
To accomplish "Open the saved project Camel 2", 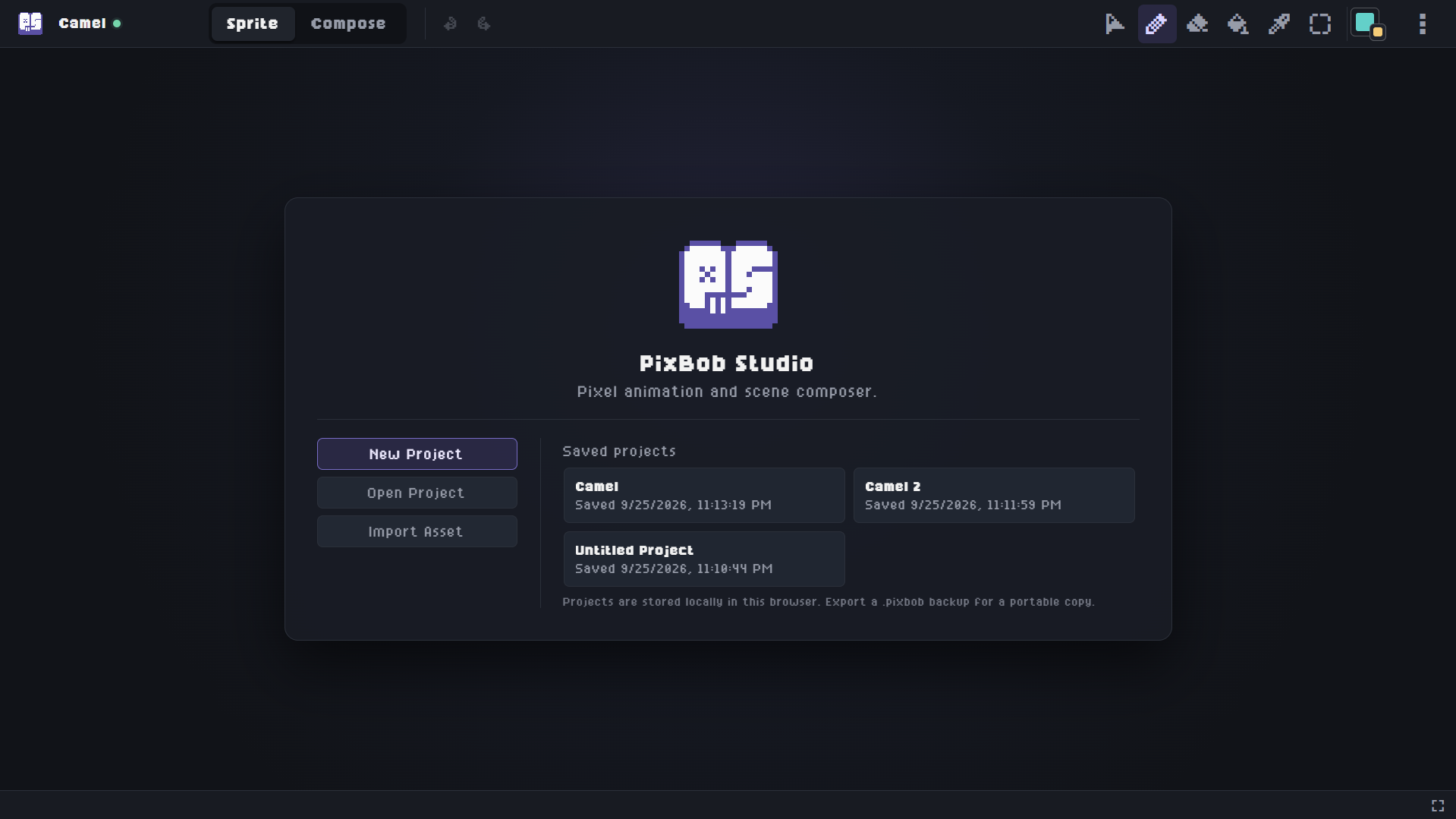I will point(994,495).
